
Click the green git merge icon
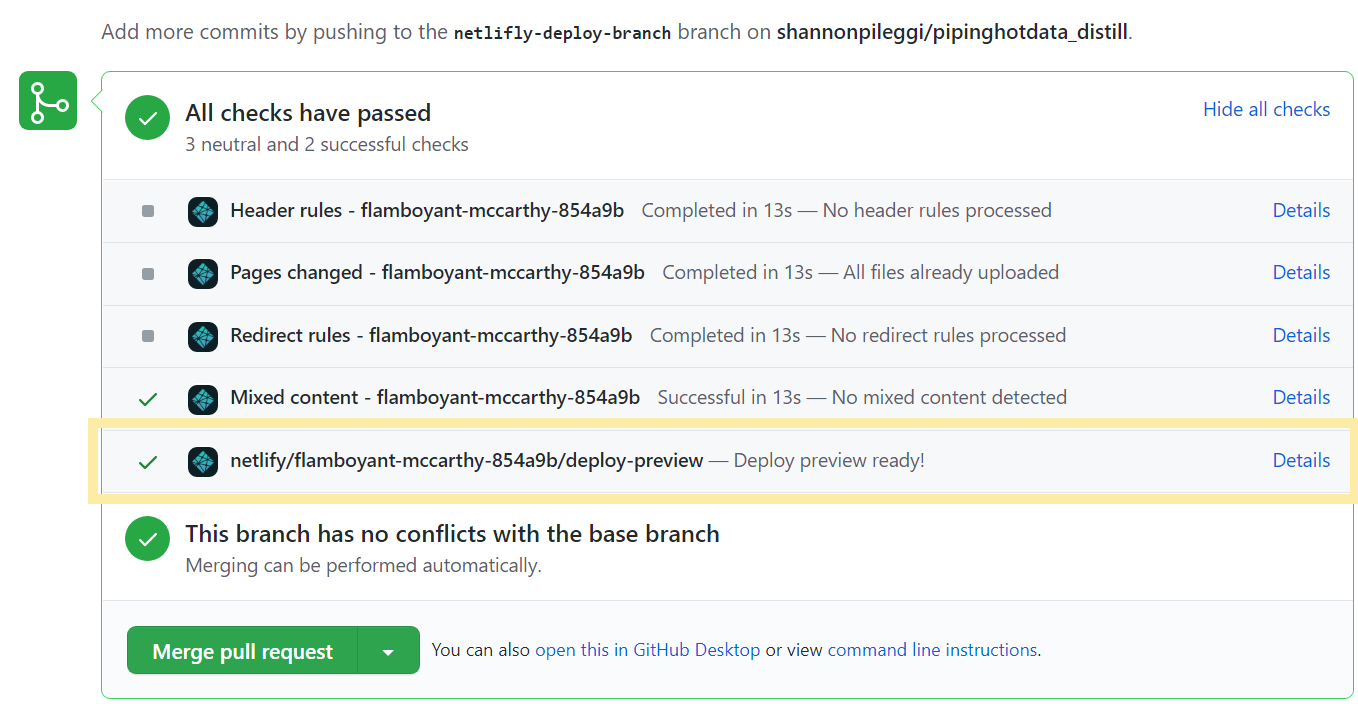pos(48,101)
